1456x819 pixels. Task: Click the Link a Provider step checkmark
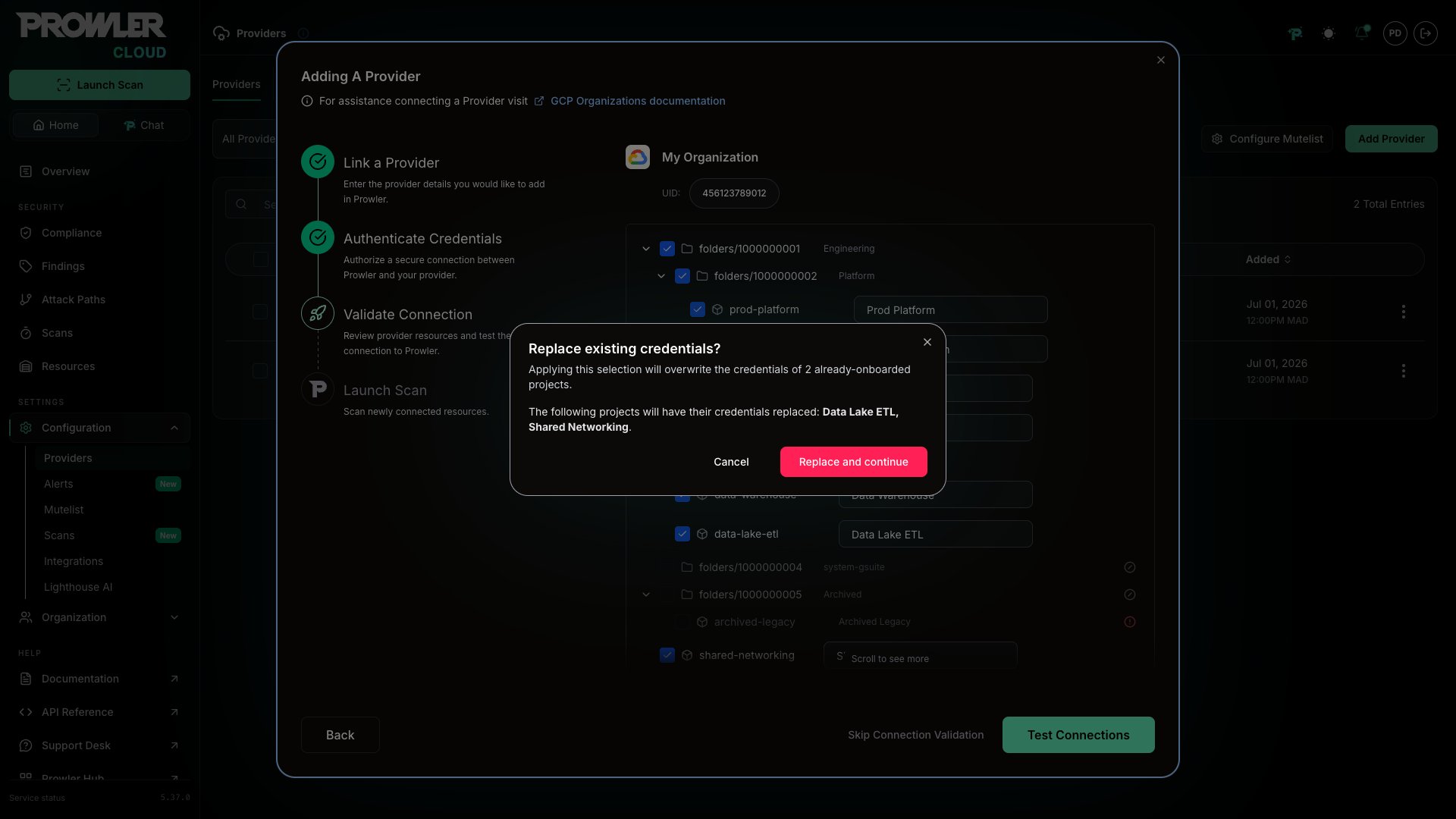pos(318,162)
